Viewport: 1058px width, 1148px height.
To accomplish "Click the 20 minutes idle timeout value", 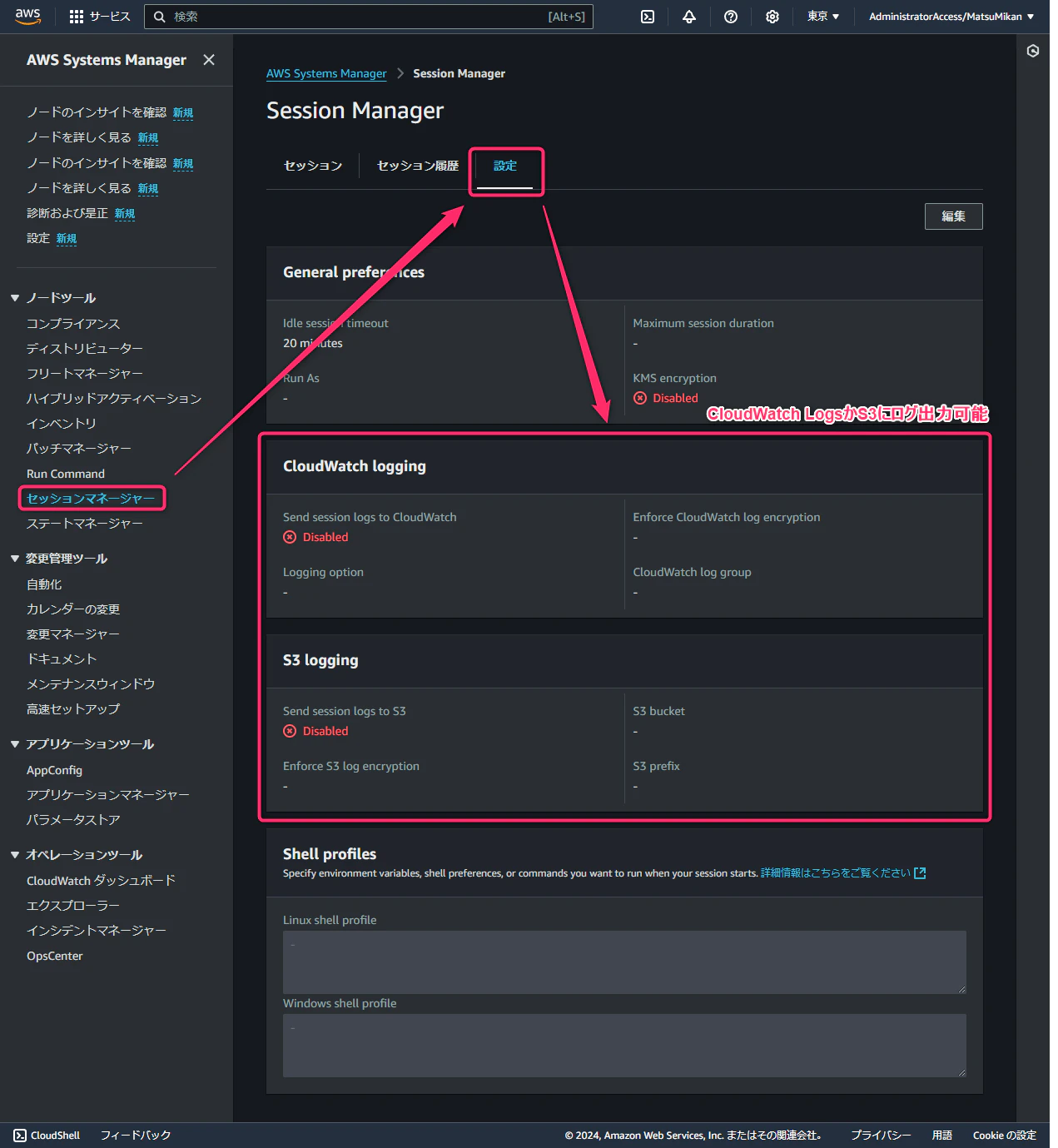I will point(313,343).
